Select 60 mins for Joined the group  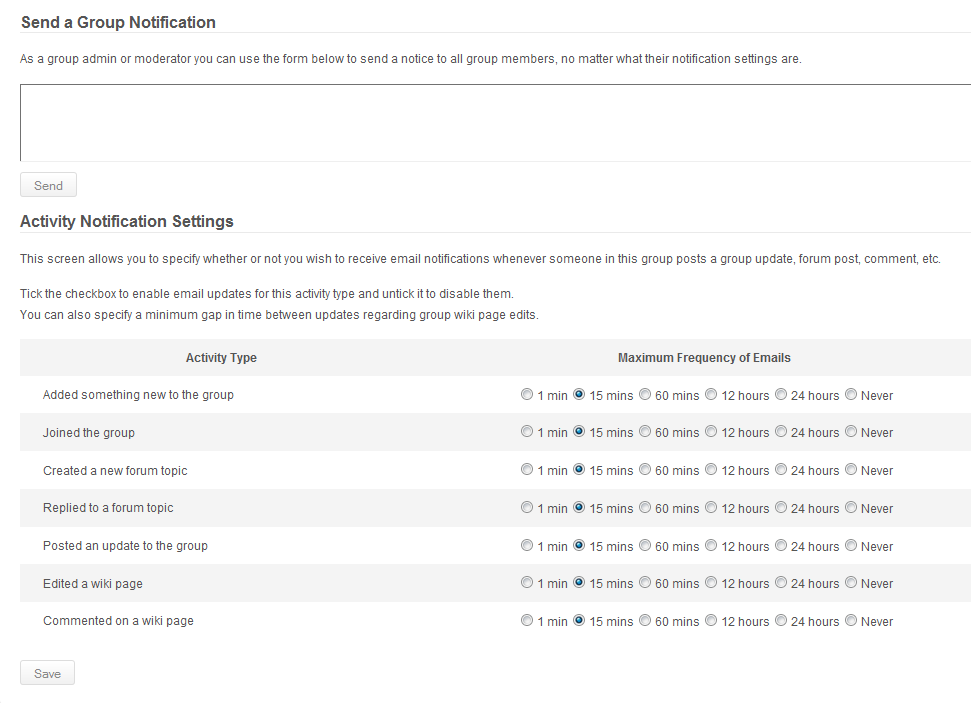pyautogui.click(x=645, y=432)
